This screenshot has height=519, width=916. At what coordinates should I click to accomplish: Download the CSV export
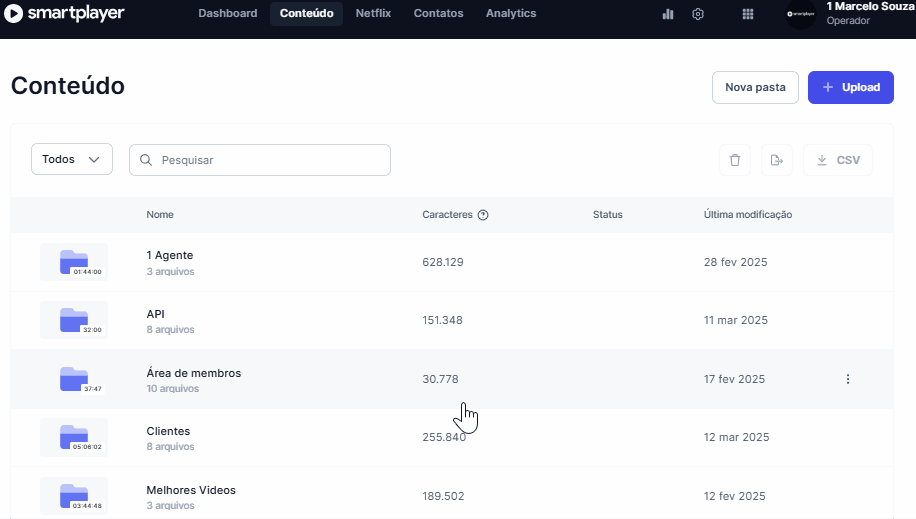pyautogui.click(x=838, y=160)
